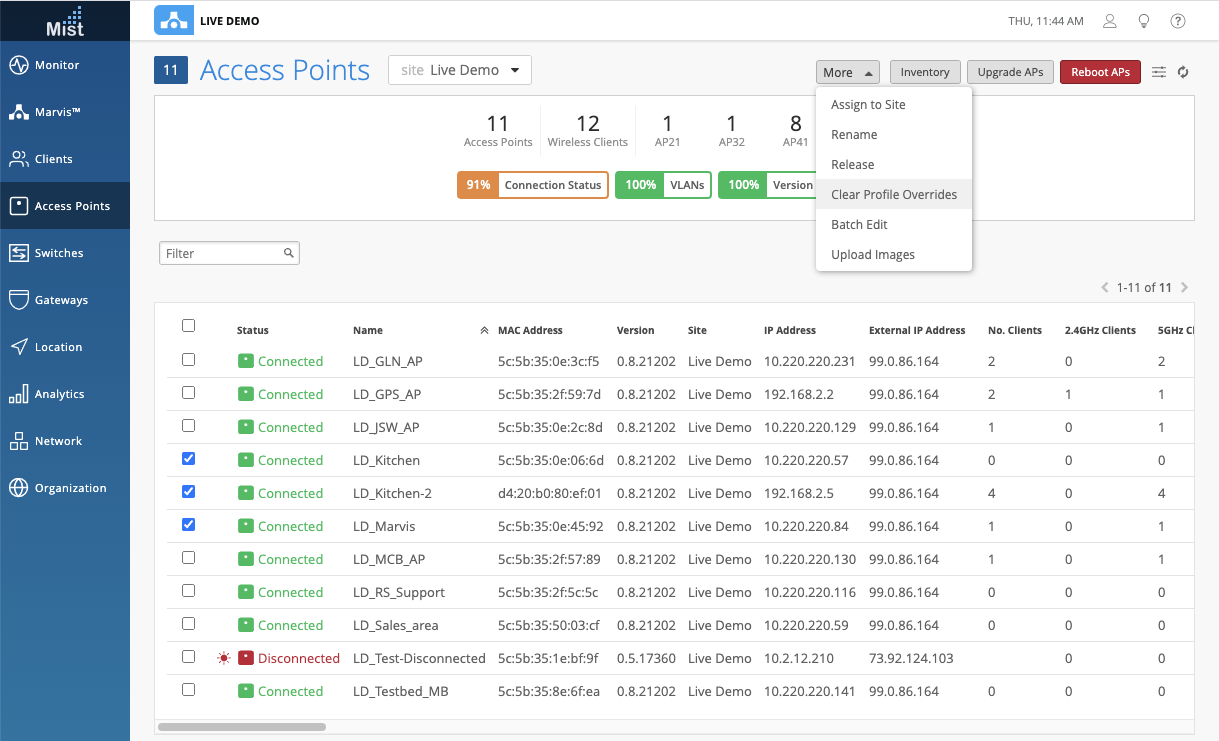Click the table settings sliders icon

(x=1159, y=72)
